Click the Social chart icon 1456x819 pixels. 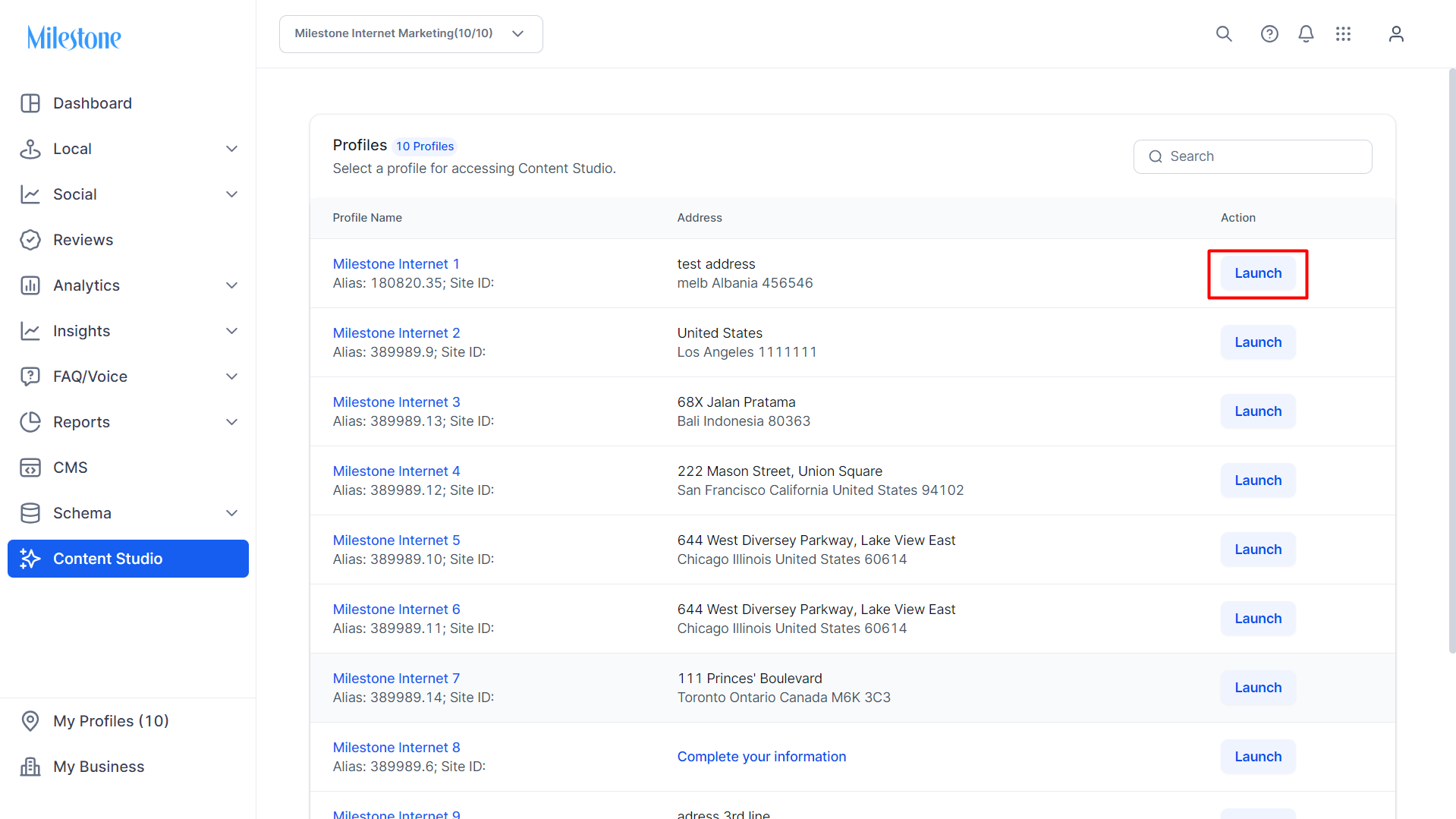30,194
